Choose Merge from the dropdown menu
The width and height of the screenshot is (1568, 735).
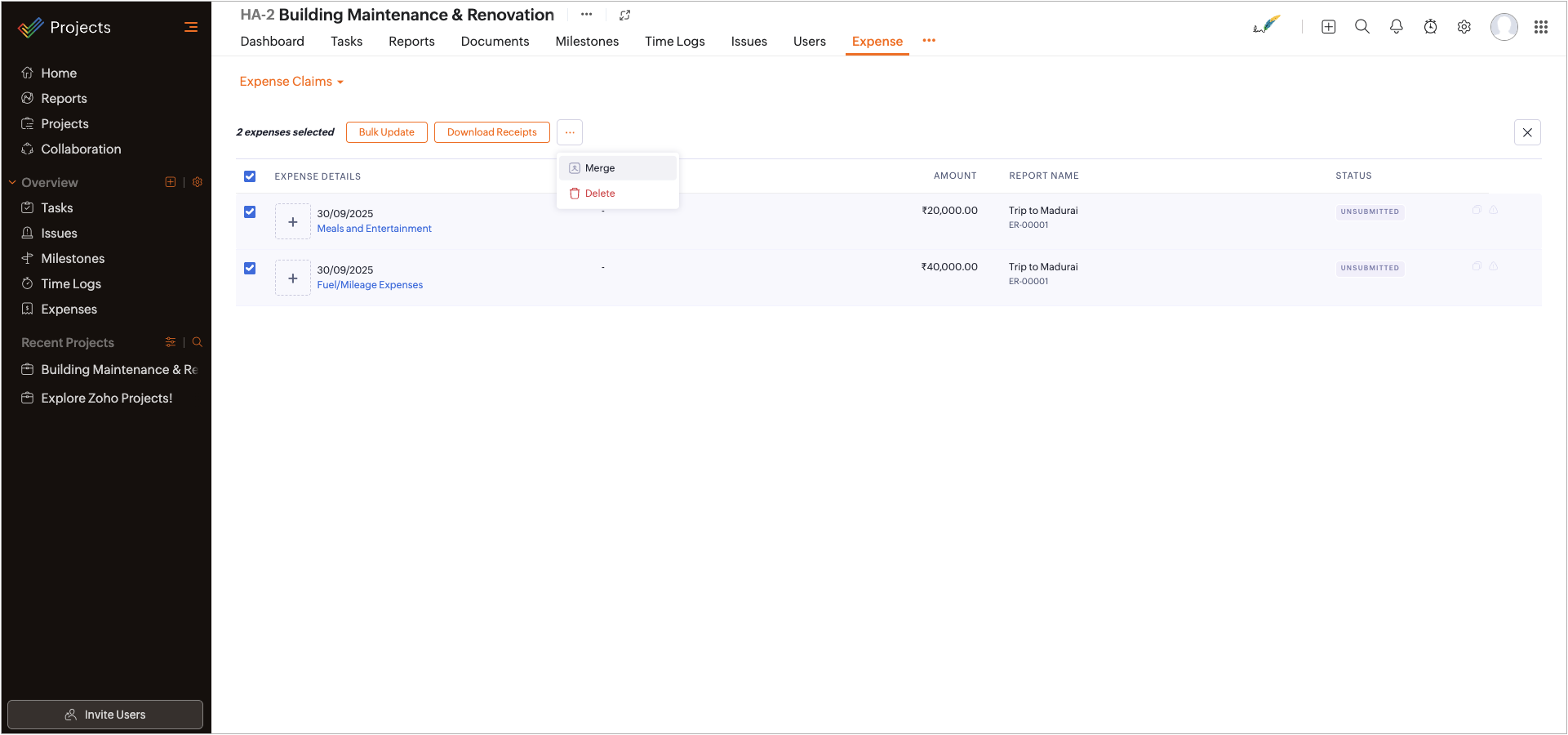pos(600,168)
